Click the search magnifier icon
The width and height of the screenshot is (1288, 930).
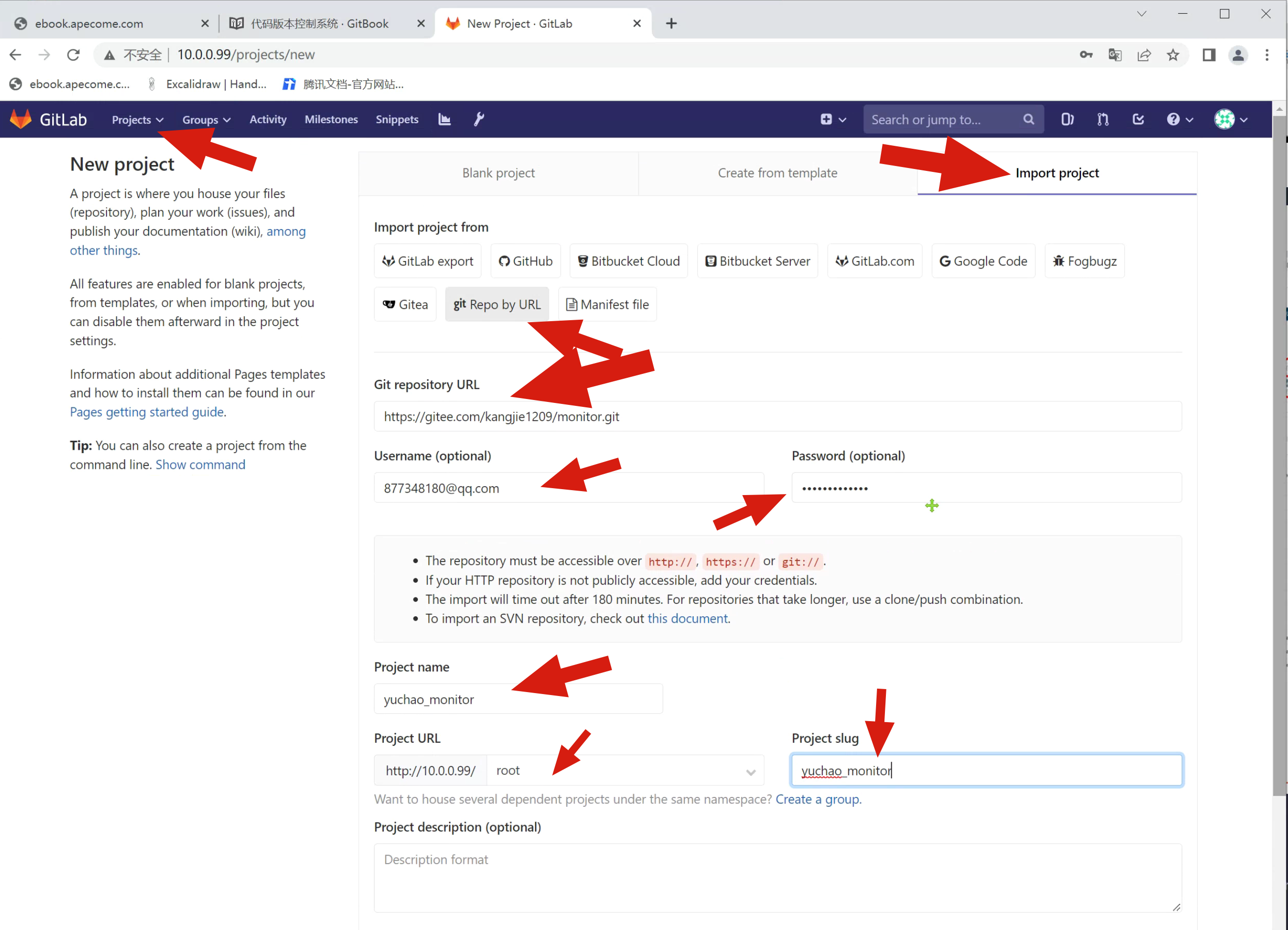(1028, 119)
